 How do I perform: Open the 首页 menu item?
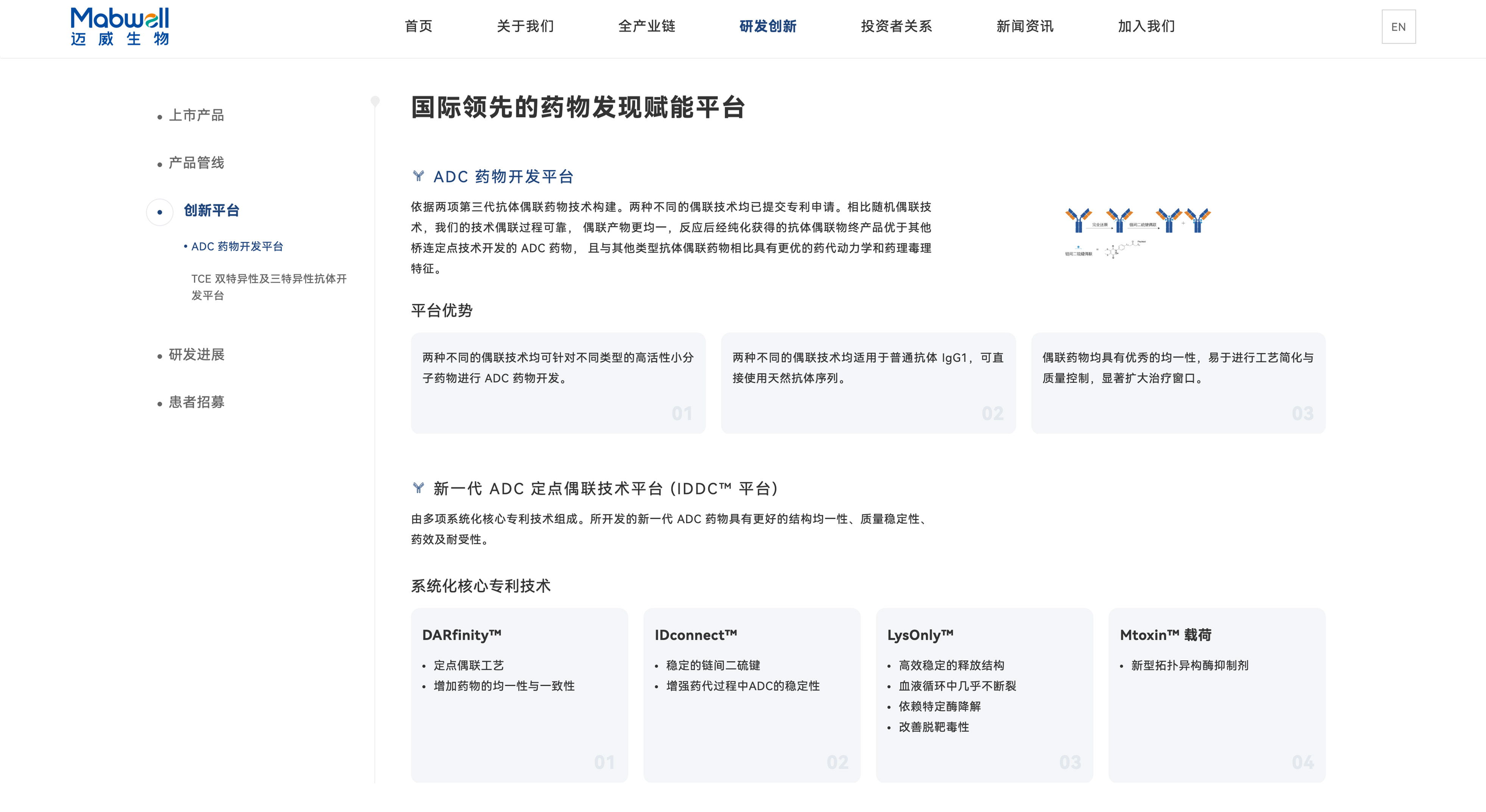(418, 26)
